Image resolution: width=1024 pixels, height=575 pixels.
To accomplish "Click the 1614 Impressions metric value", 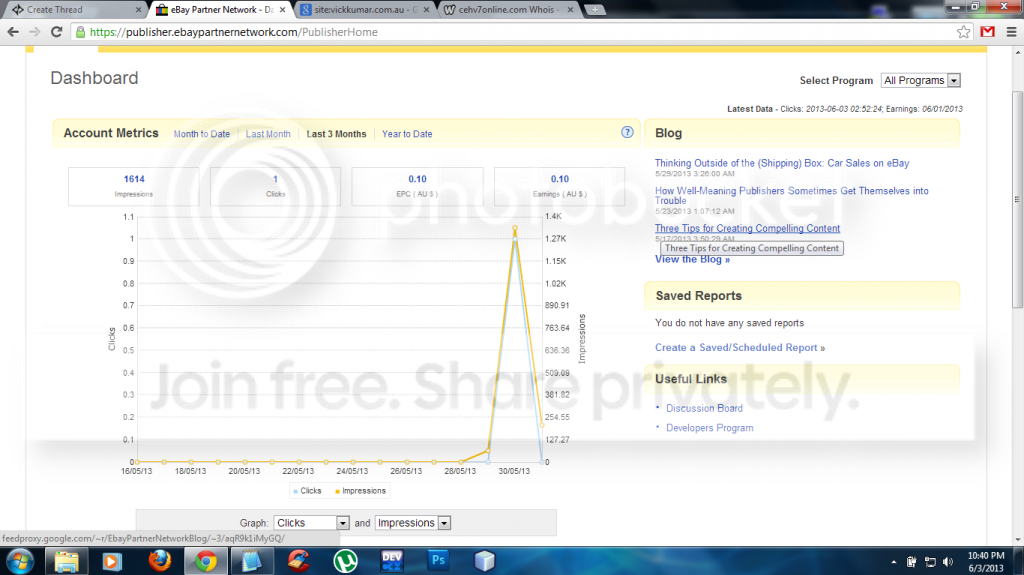I will 134,179.
